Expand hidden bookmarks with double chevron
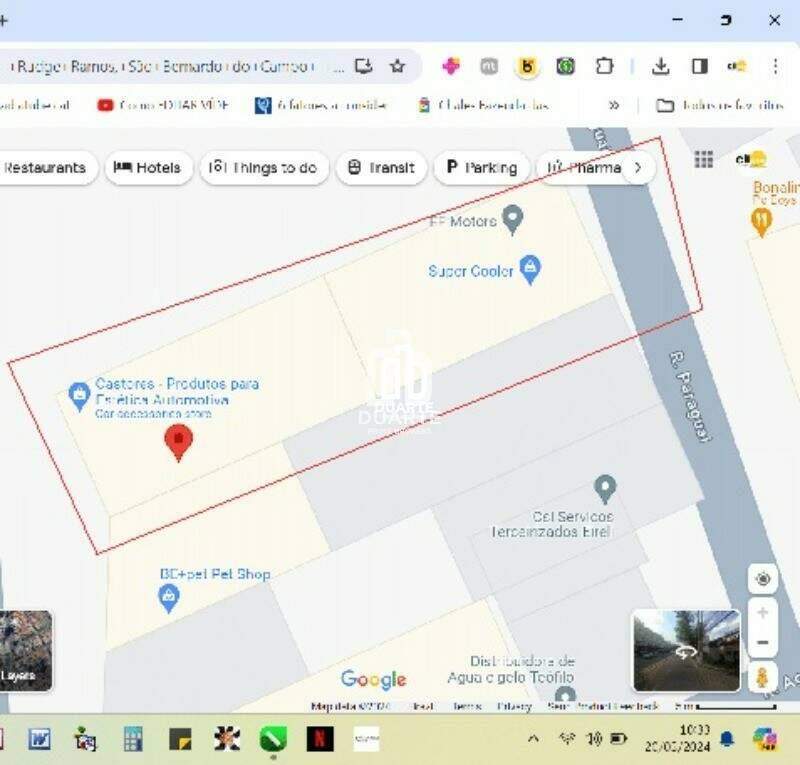 coord(614,105)
